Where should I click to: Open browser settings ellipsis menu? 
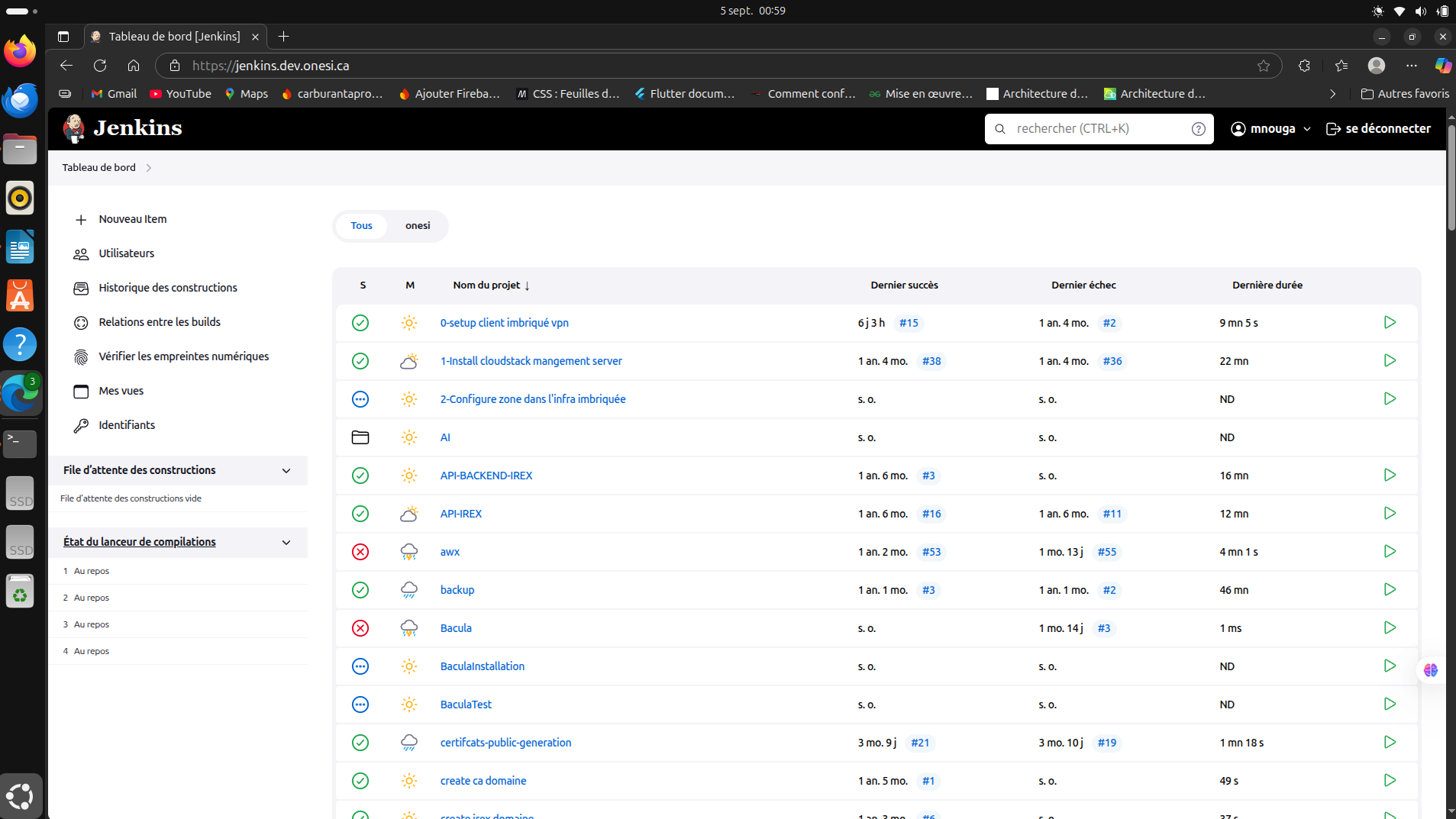coord(1412,66)
